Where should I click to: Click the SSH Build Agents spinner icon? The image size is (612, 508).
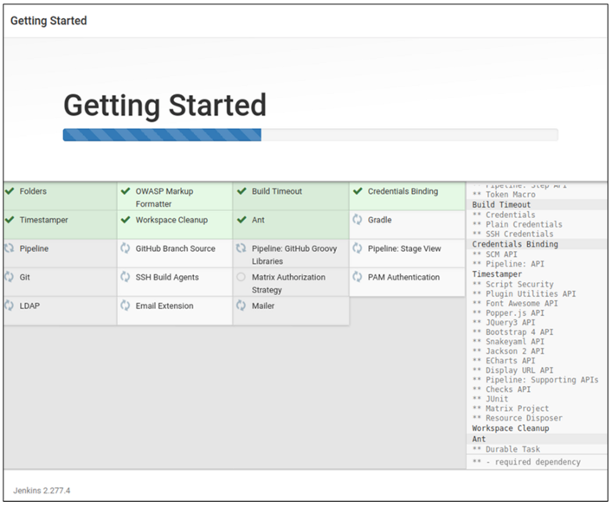[x=125, y=277]
